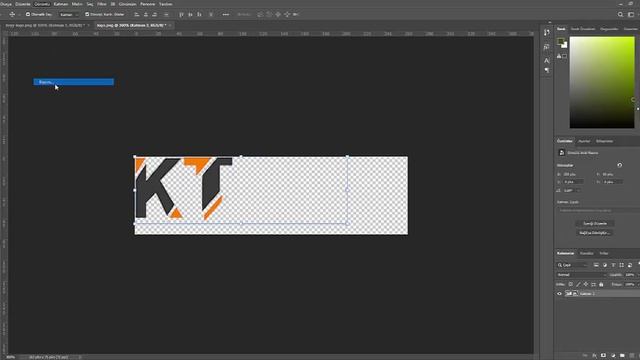Click the İçeriği Düzenle button
Viewport: 640px width, 360px height.
(x=595, y=224)
